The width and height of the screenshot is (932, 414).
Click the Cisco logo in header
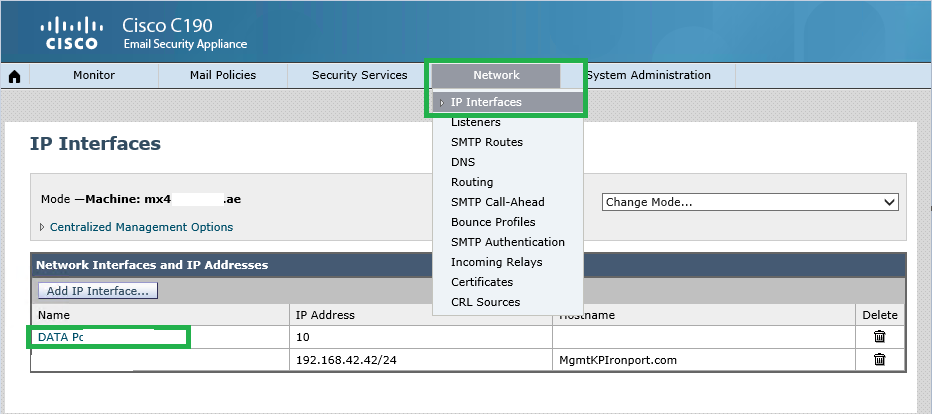pos(71,33)
